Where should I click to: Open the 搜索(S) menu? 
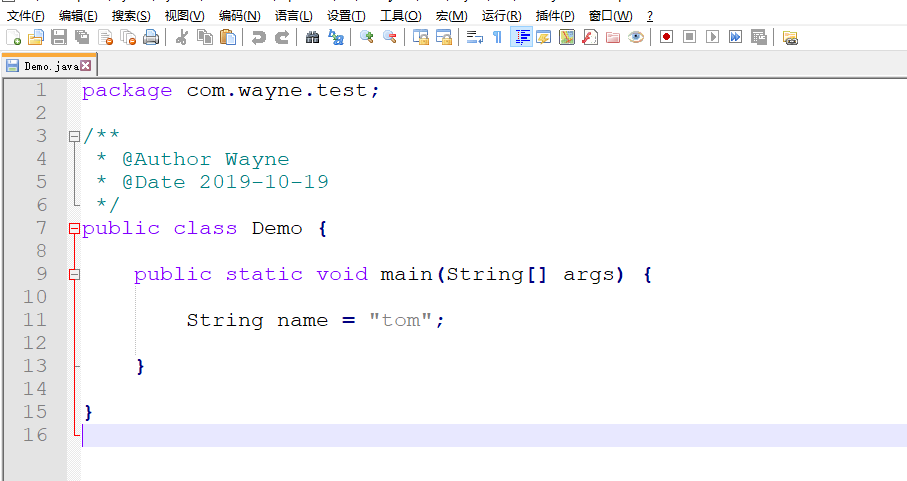[131, 16]
